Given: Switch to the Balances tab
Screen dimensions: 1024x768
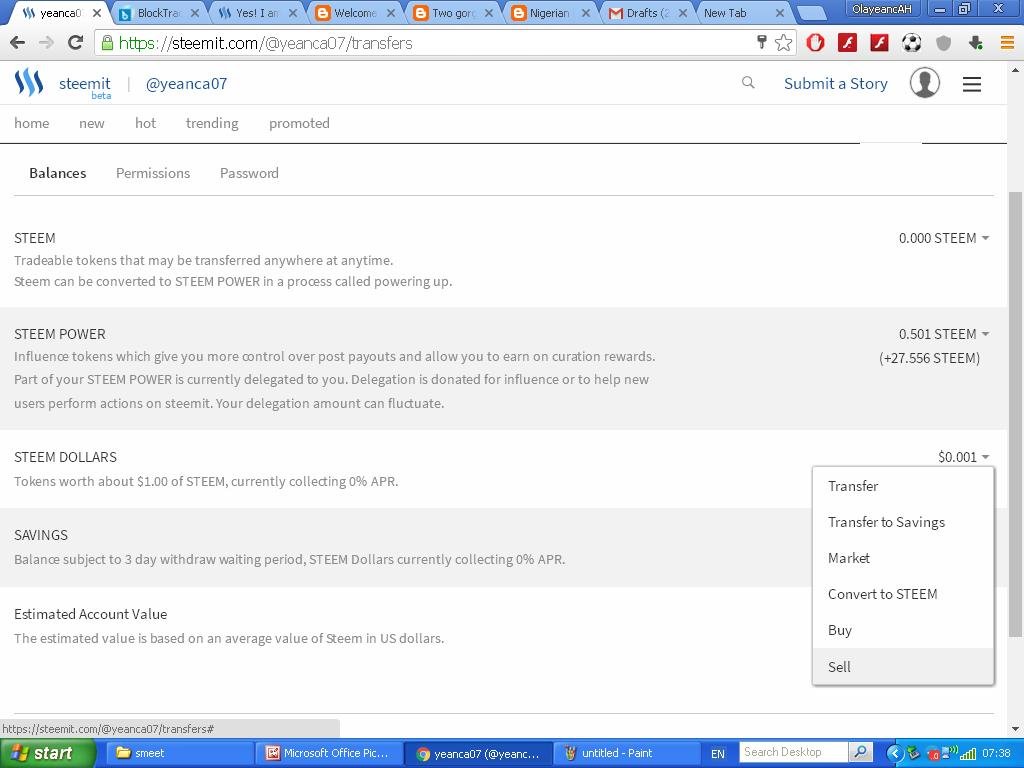Looking at the screenshot, I should (x=57, y=173).
